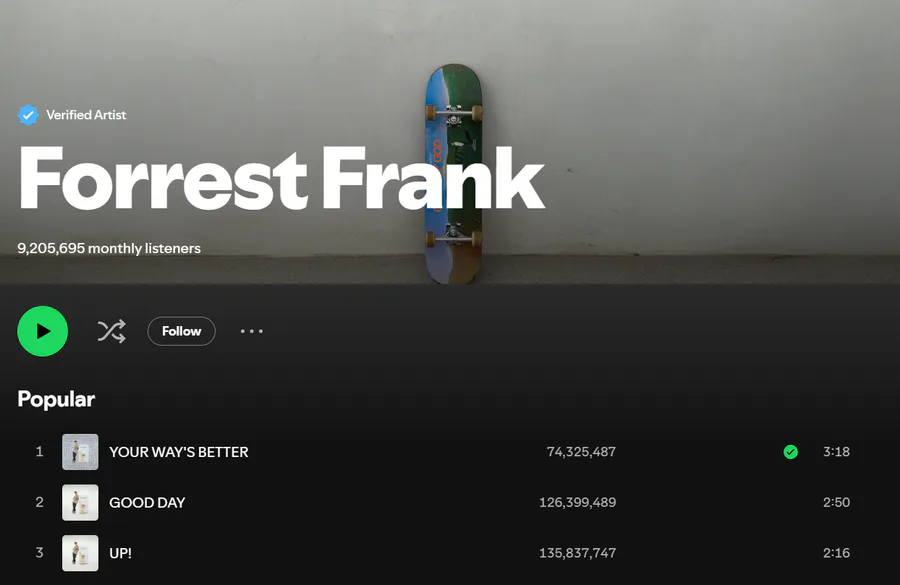The image size is (900, 585).
Task: Toggle the shuffle icon
Action: coord(111,331)
